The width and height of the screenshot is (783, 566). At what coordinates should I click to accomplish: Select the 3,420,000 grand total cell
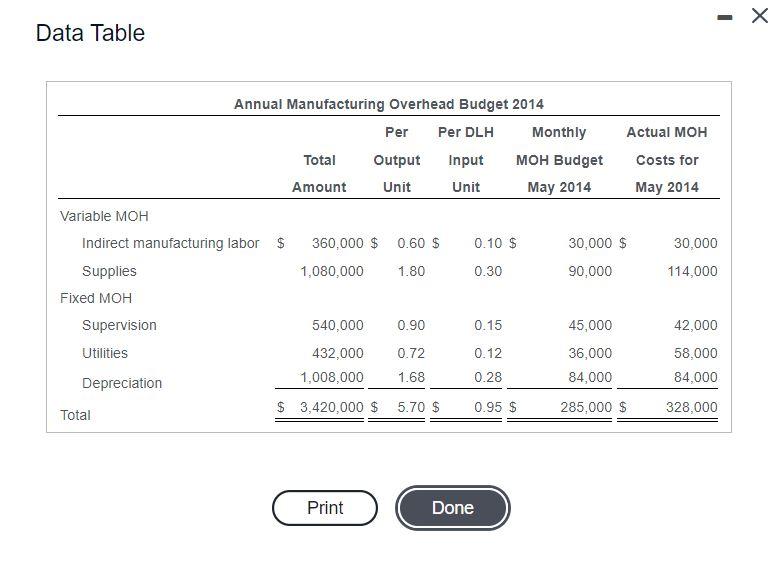click(332, 407)
